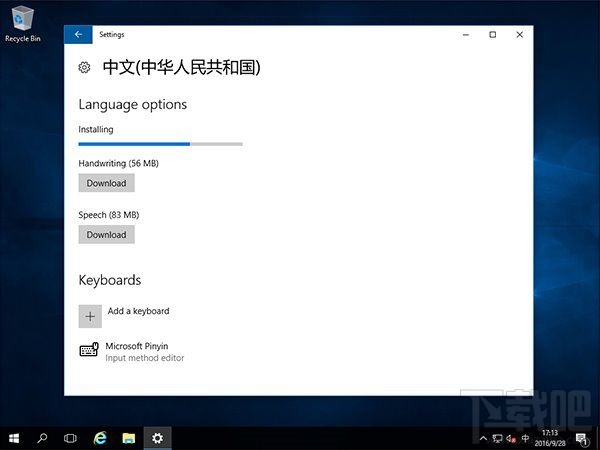Image resolution: width=600 pixels, height=450 pixels.
Task: Open Microsoft Pinyin input method editor entry
Action: 132,352
